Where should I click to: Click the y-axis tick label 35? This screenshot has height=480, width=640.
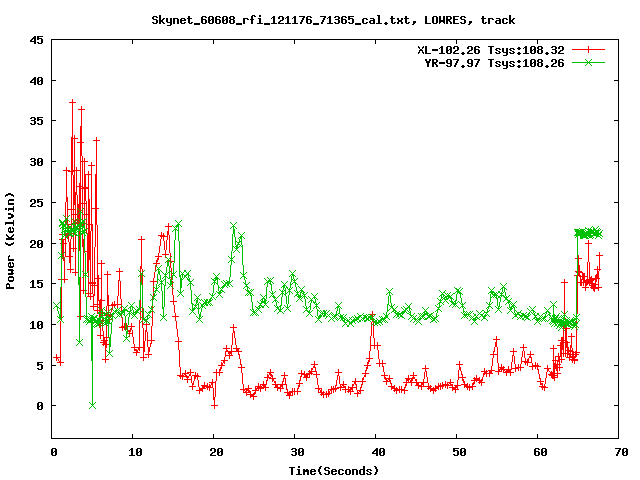point(36,121)
